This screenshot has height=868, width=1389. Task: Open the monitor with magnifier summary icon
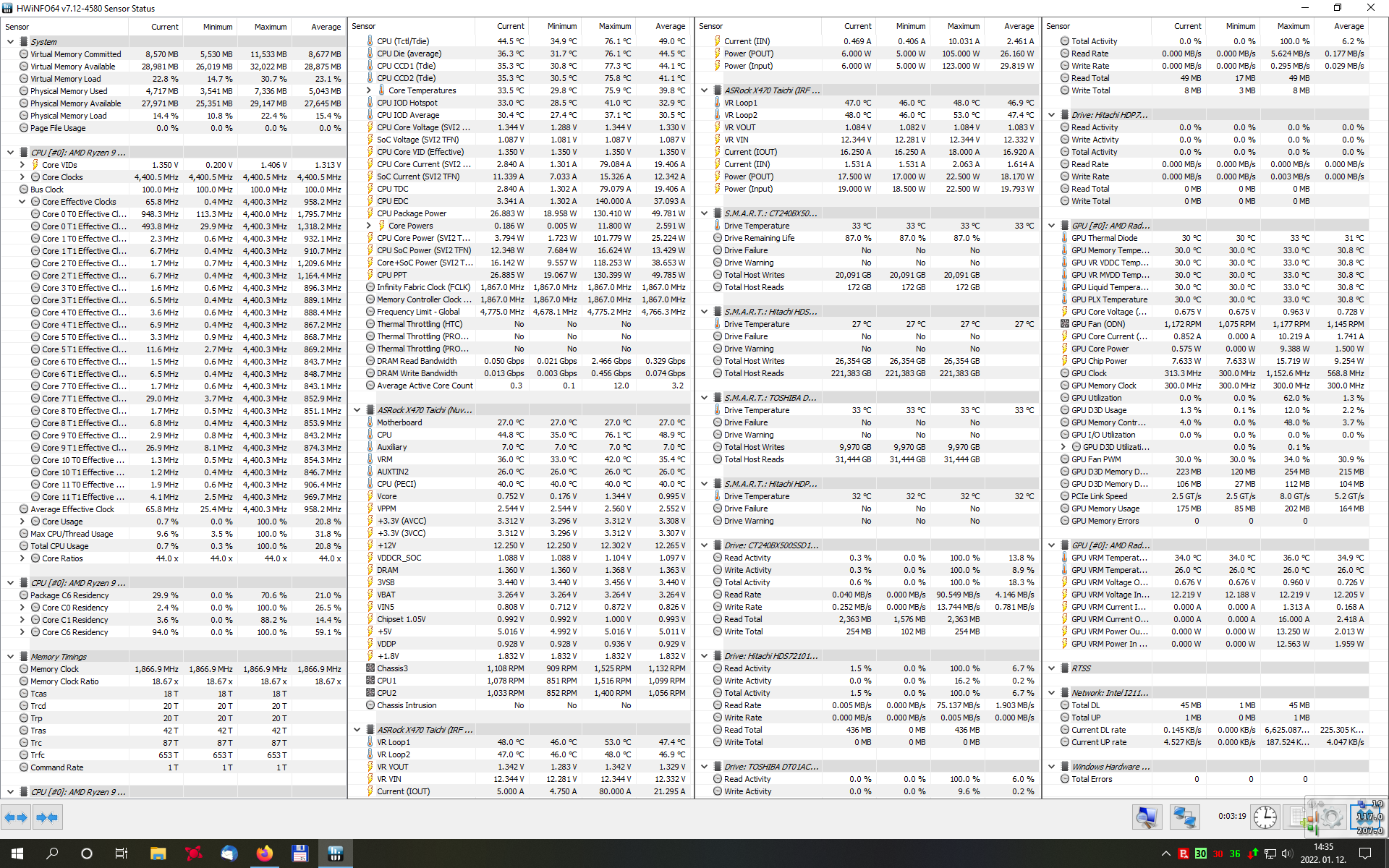[x=1147, y=817]
